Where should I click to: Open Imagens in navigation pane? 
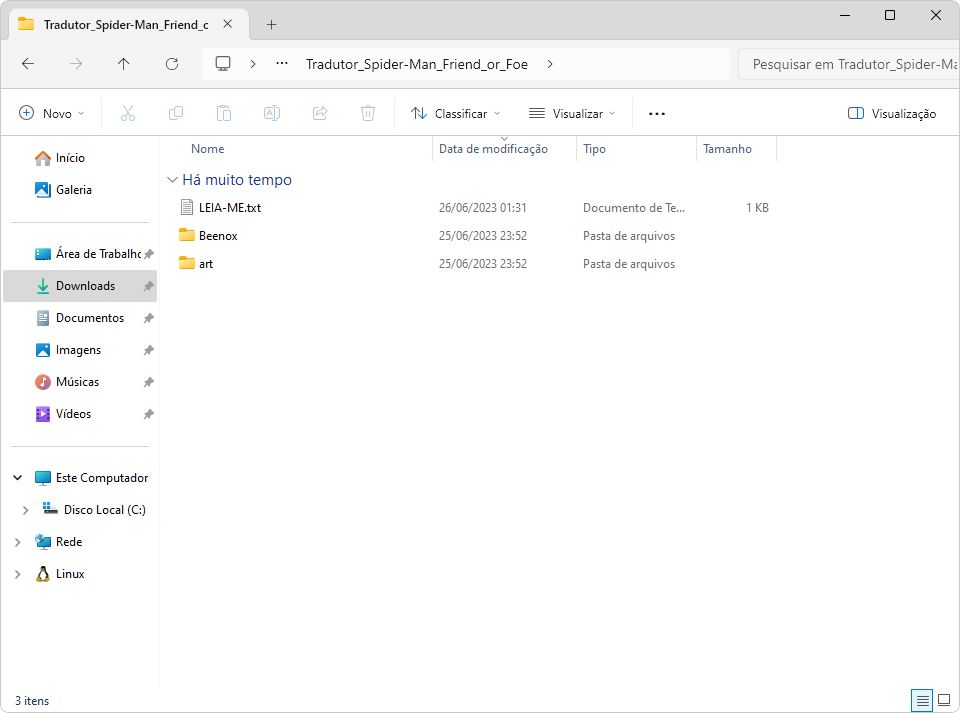[x=78, y=350]
